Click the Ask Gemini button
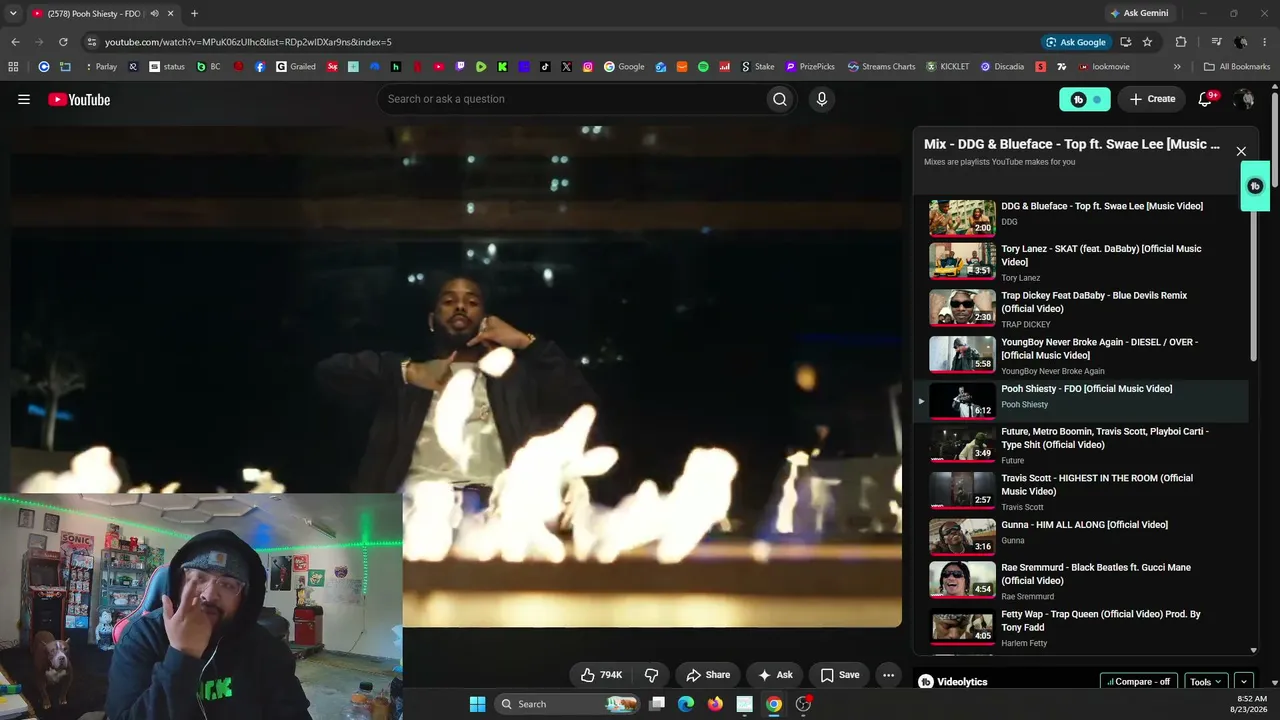Screen dimensions: 1280x720 [x=1138, y=13]
